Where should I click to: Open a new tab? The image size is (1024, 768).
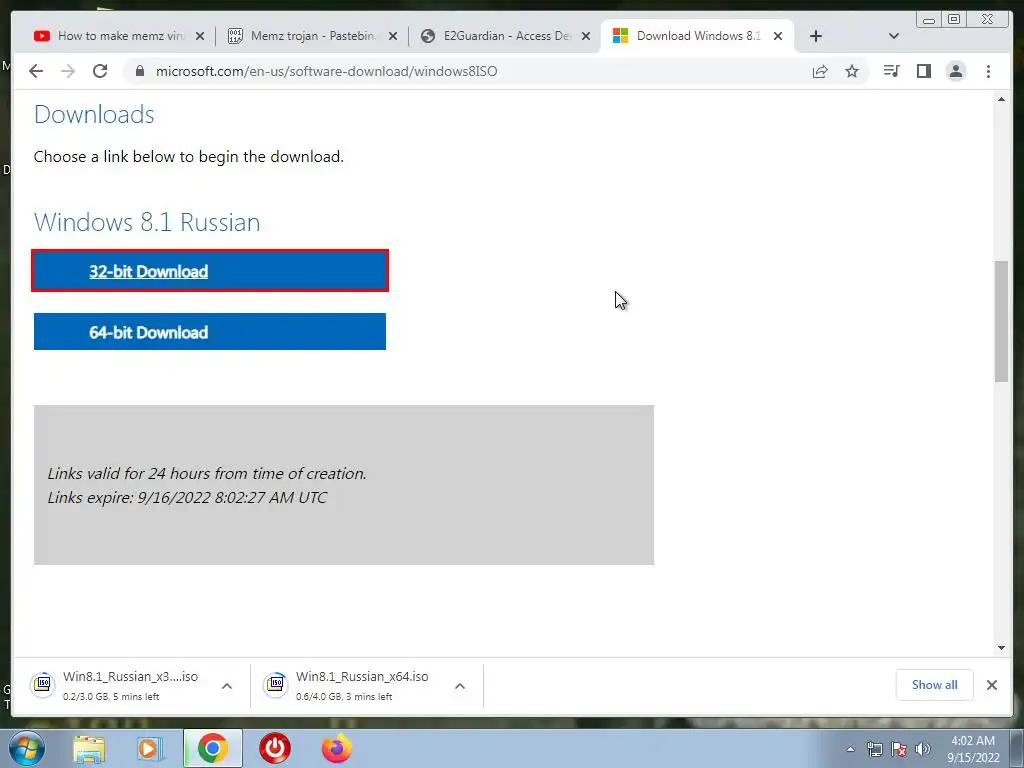816,36
